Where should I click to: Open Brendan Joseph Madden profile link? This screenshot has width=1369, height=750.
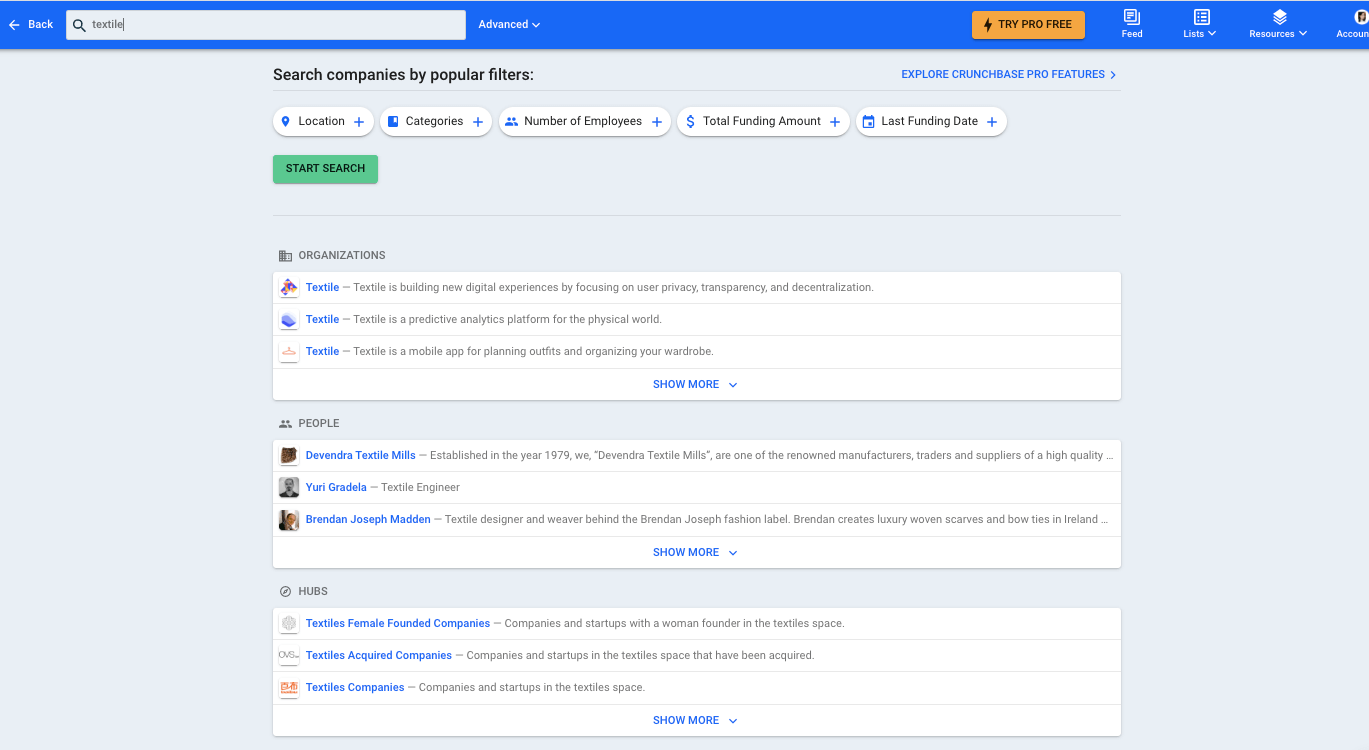click(368, 519)
